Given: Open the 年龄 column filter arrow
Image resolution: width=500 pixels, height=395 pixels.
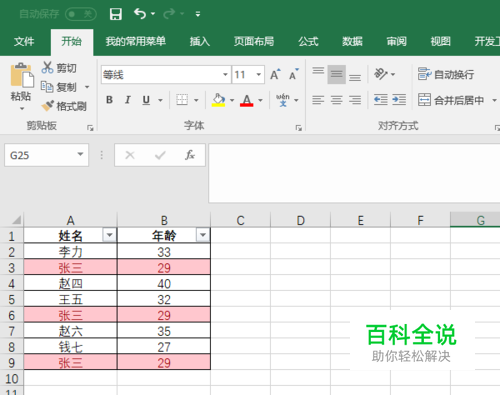Looking at the screenshot, I should [203, 235].
